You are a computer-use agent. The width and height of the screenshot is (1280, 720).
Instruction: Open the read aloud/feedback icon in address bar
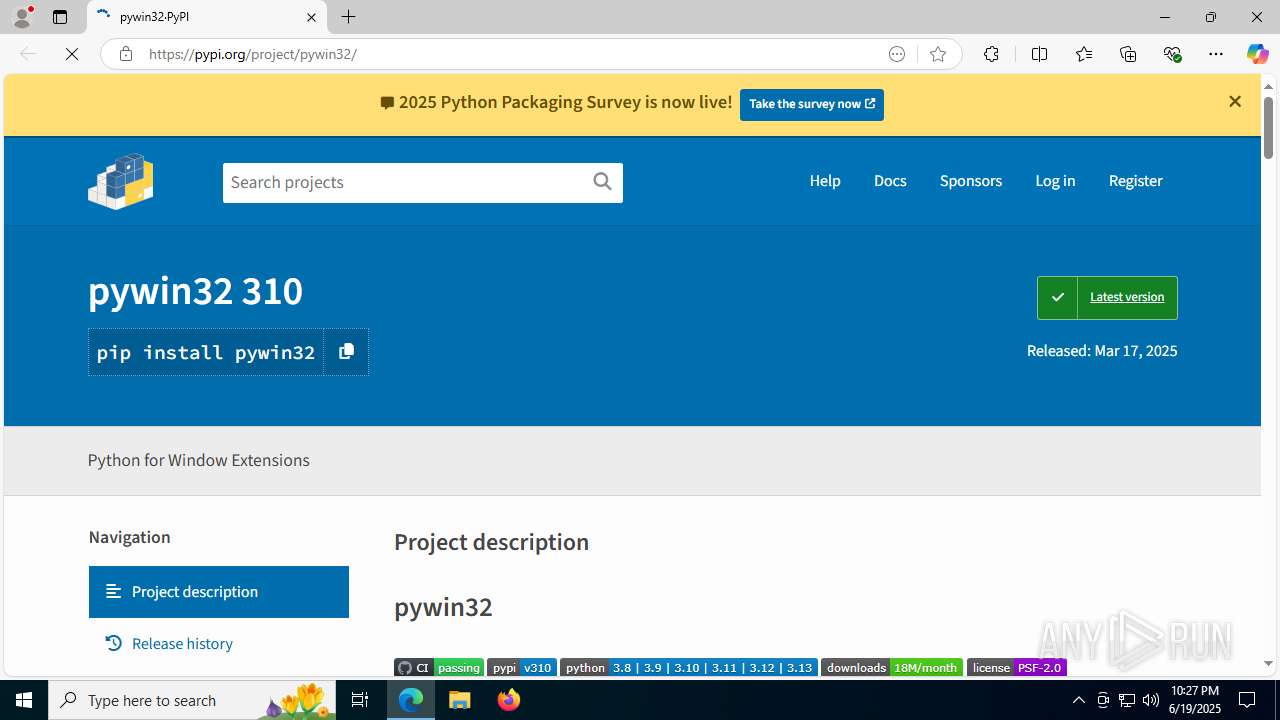tap(897, 54)
